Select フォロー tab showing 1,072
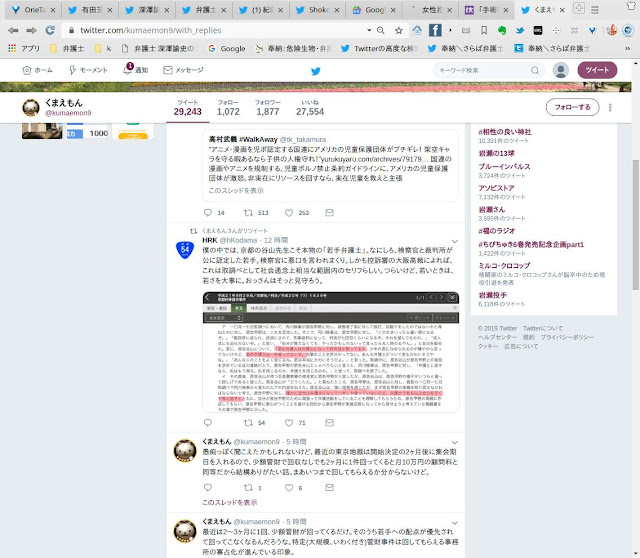The height and width of the screenshot is (558, 640). (228, 108)
